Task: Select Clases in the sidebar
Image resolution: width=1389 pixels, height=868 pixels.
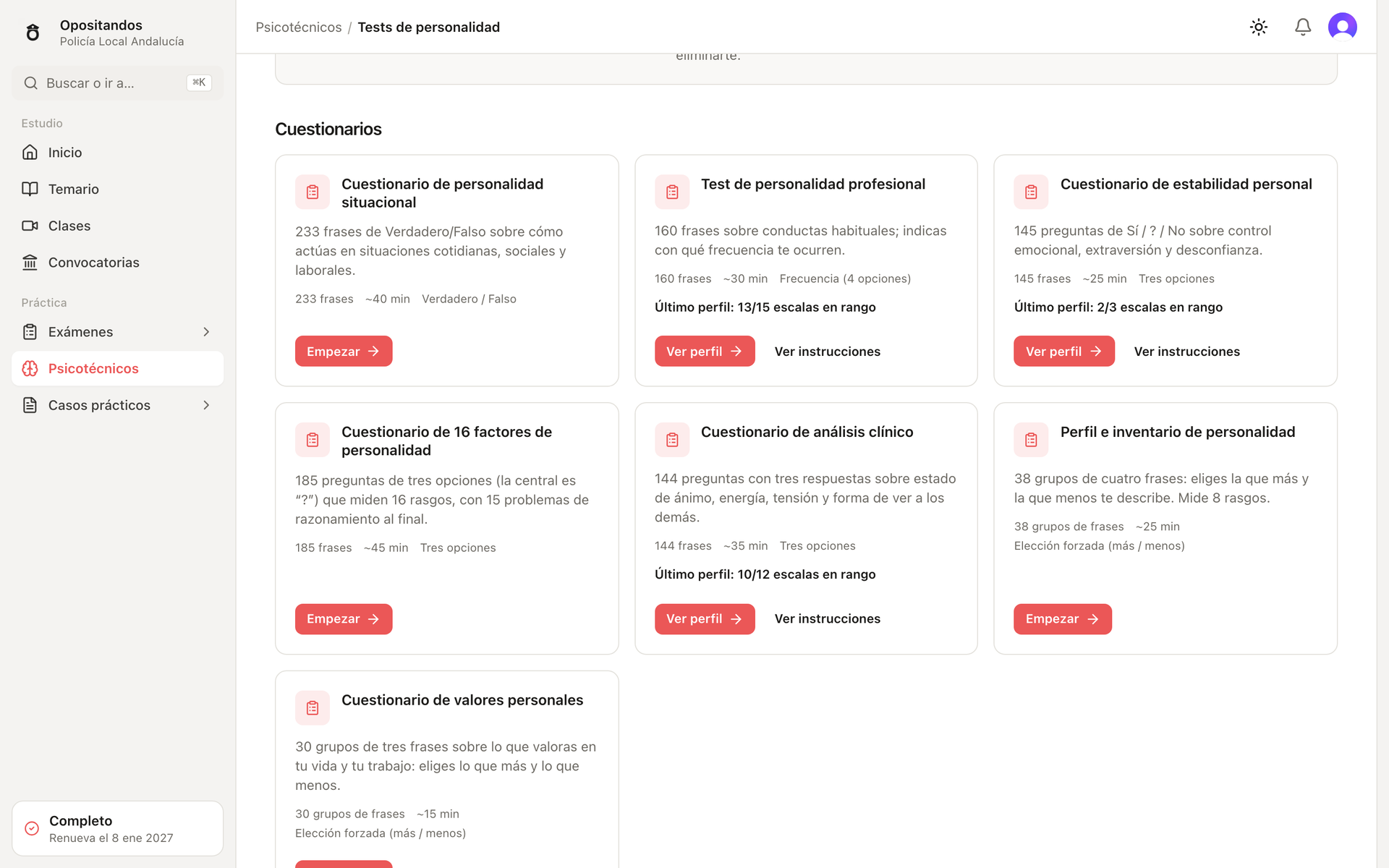Action: pyautogui.click(x=117, y=226)
